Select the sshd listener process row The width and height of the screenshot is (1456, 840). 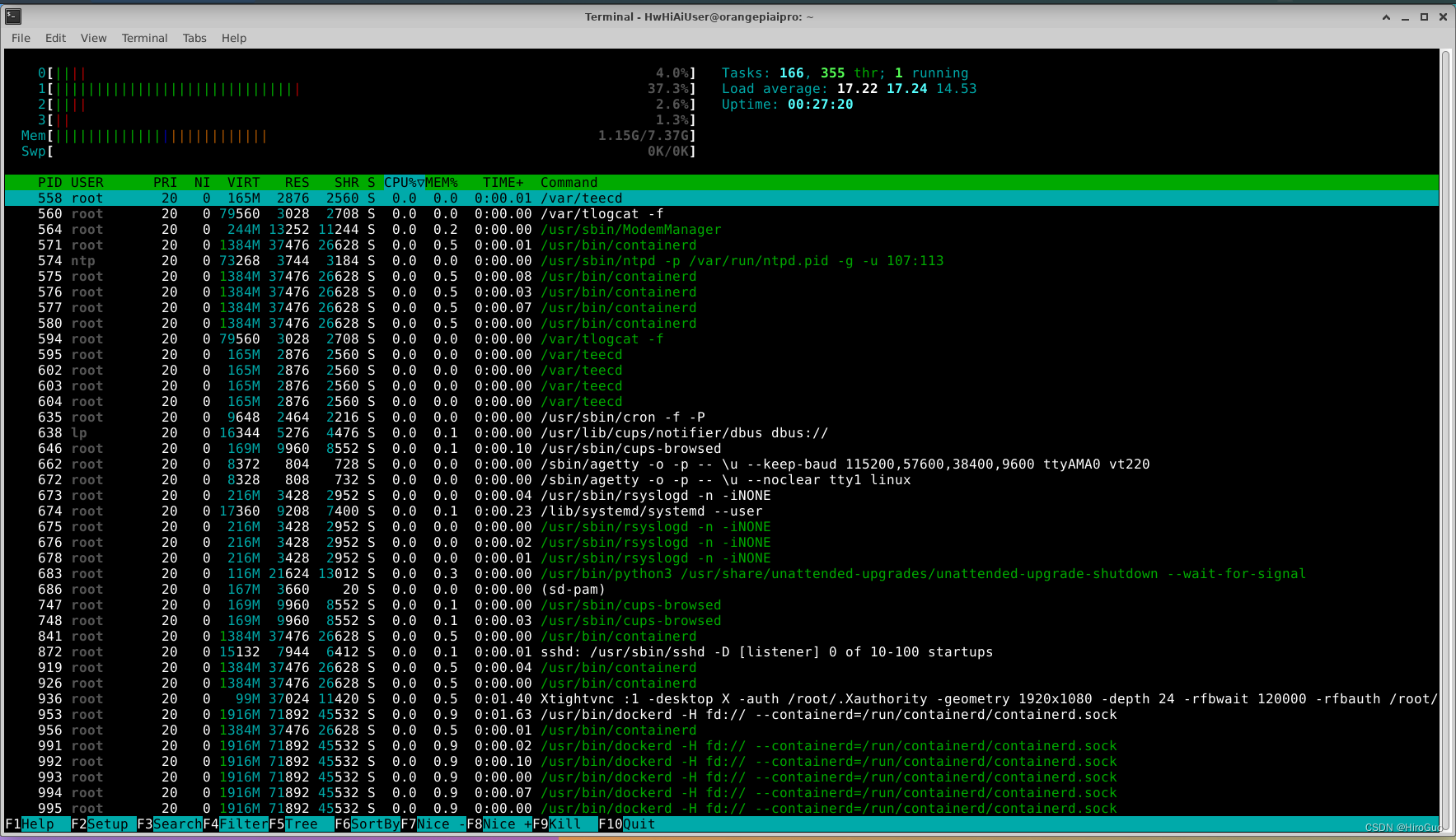(x=721, y=652)
